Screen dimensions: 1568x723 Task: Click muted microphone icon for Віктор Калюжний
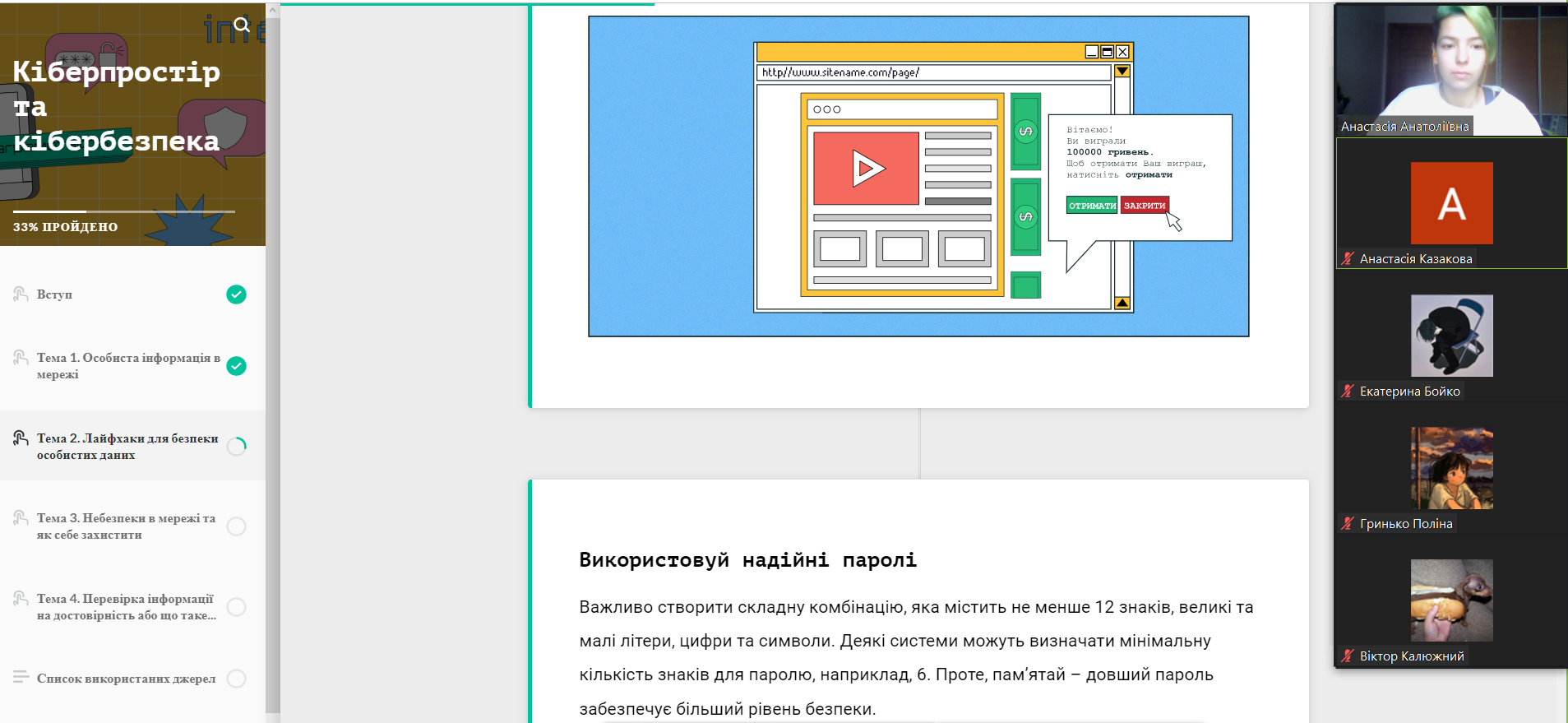[1347, 656]
